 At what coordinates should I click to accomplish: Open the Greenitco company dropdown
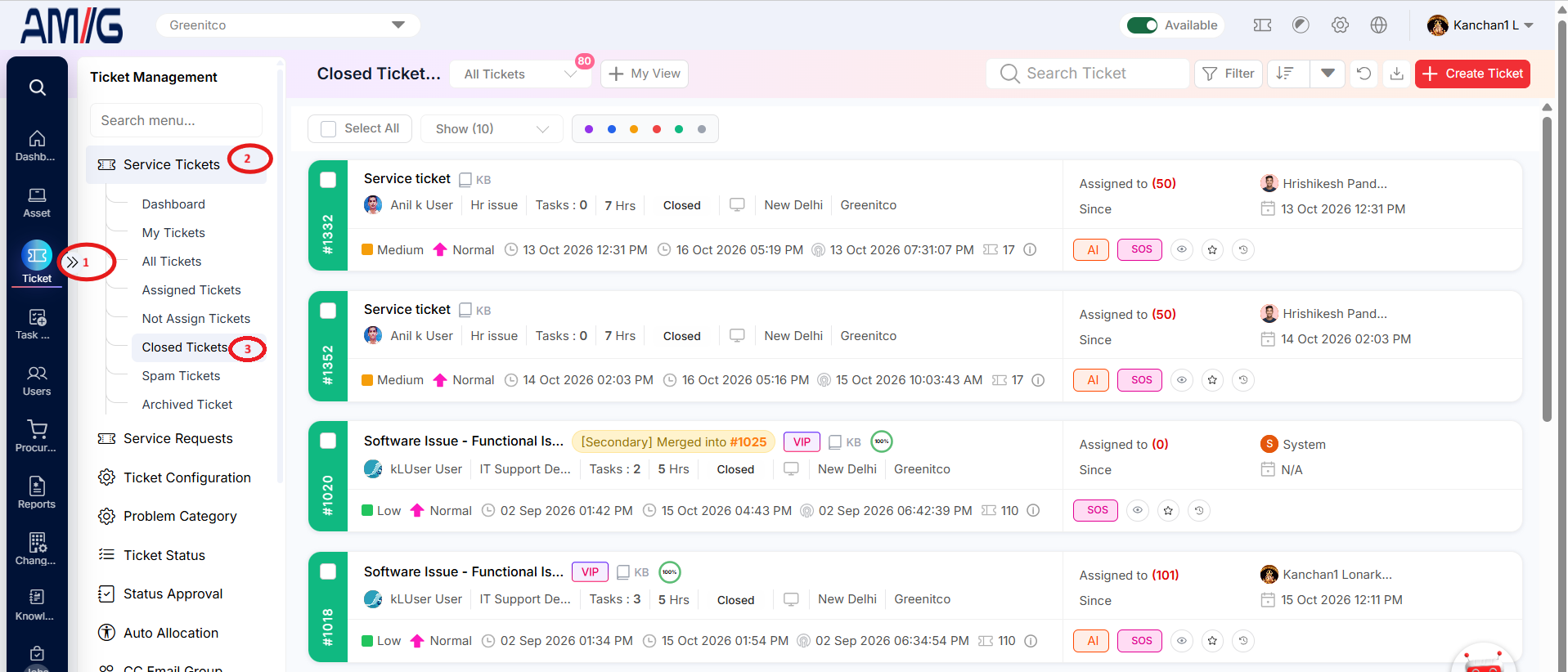coord(288,25)
